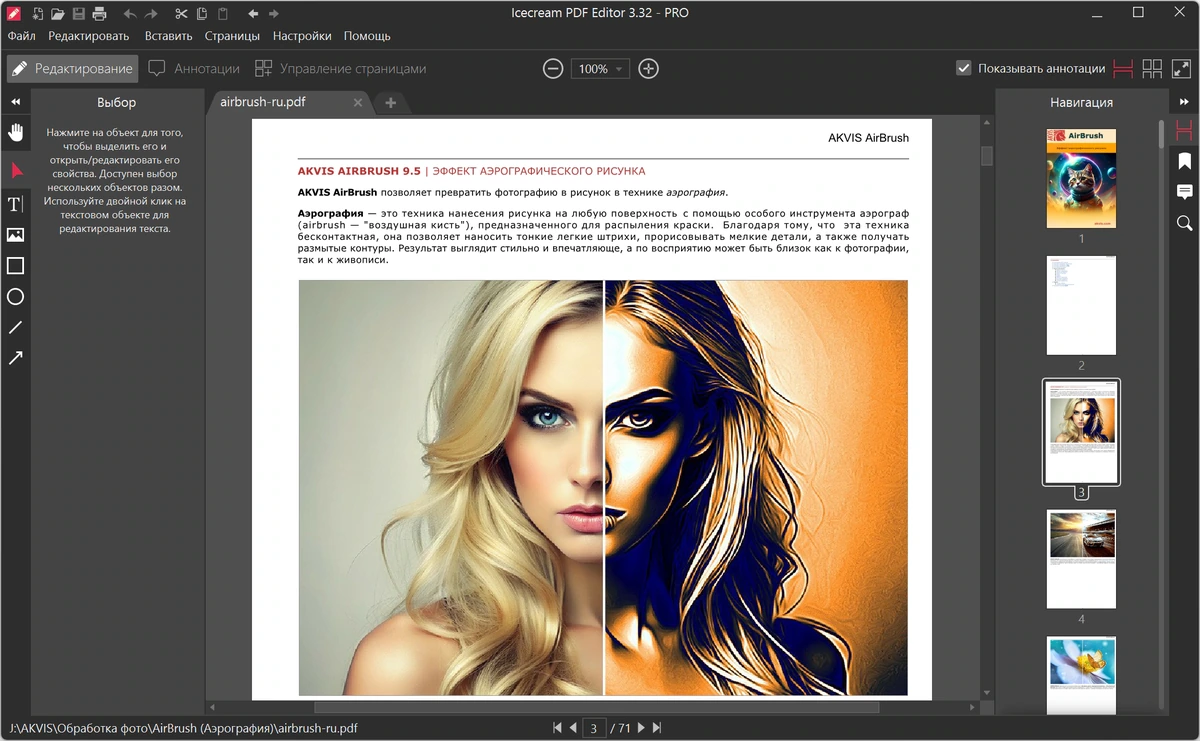Toggle the Показывать аннотации checkbox
Image resolution: width=1200 pixels, height=741 pixels.
point(964,69)
